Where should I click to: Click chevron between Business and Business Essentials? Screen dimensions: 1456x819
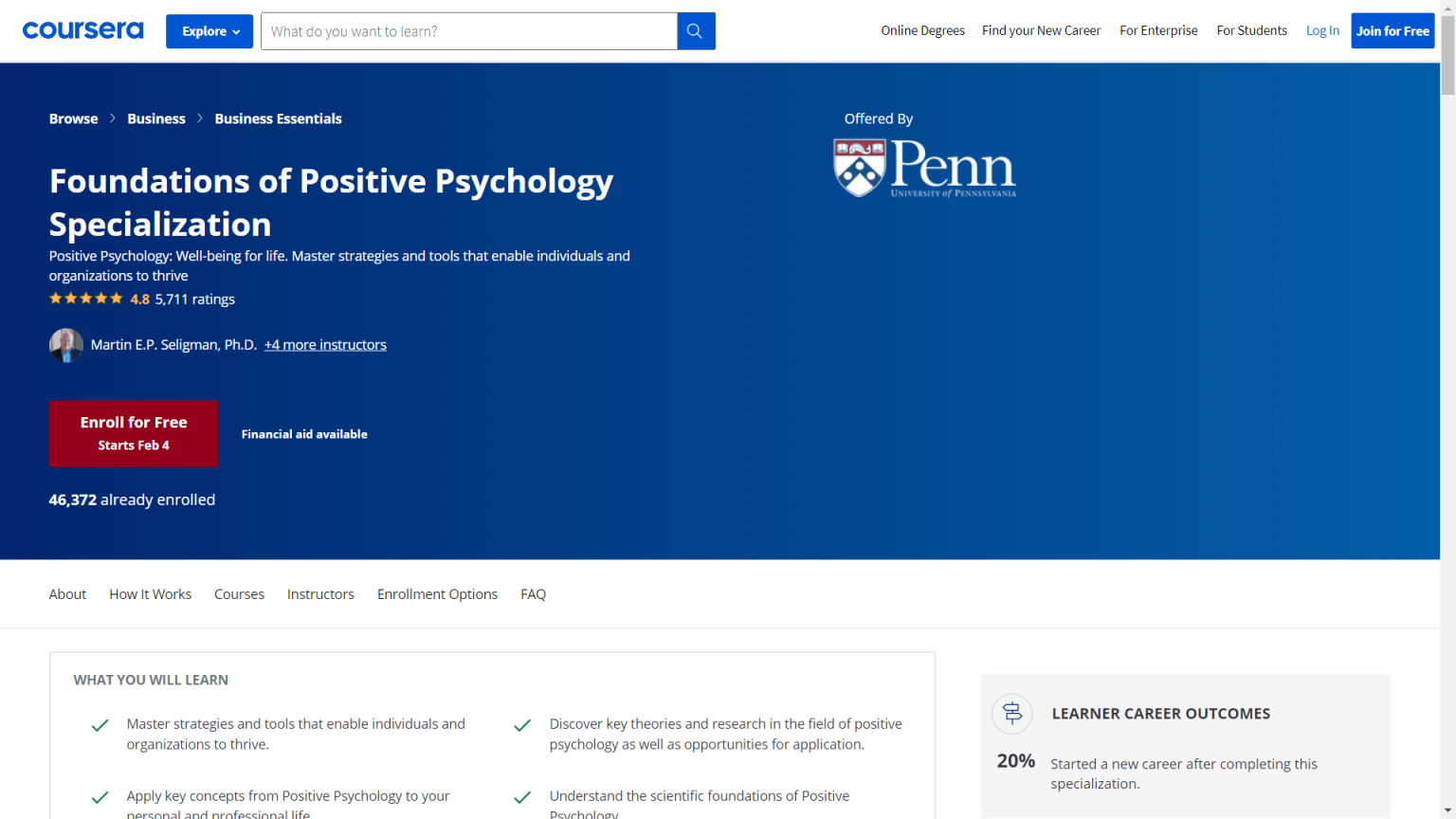coord(200,118)
